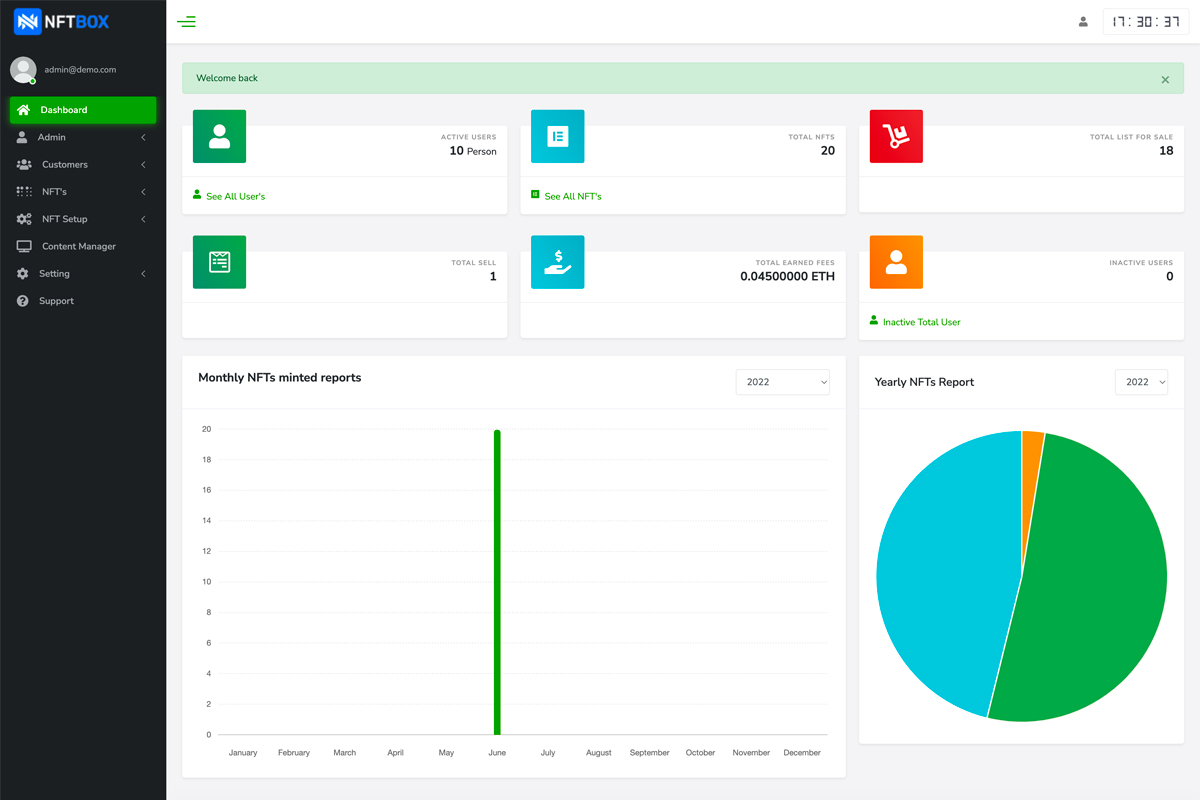Click the Total Earned Fees hand-dollar icon

(558, 262)
